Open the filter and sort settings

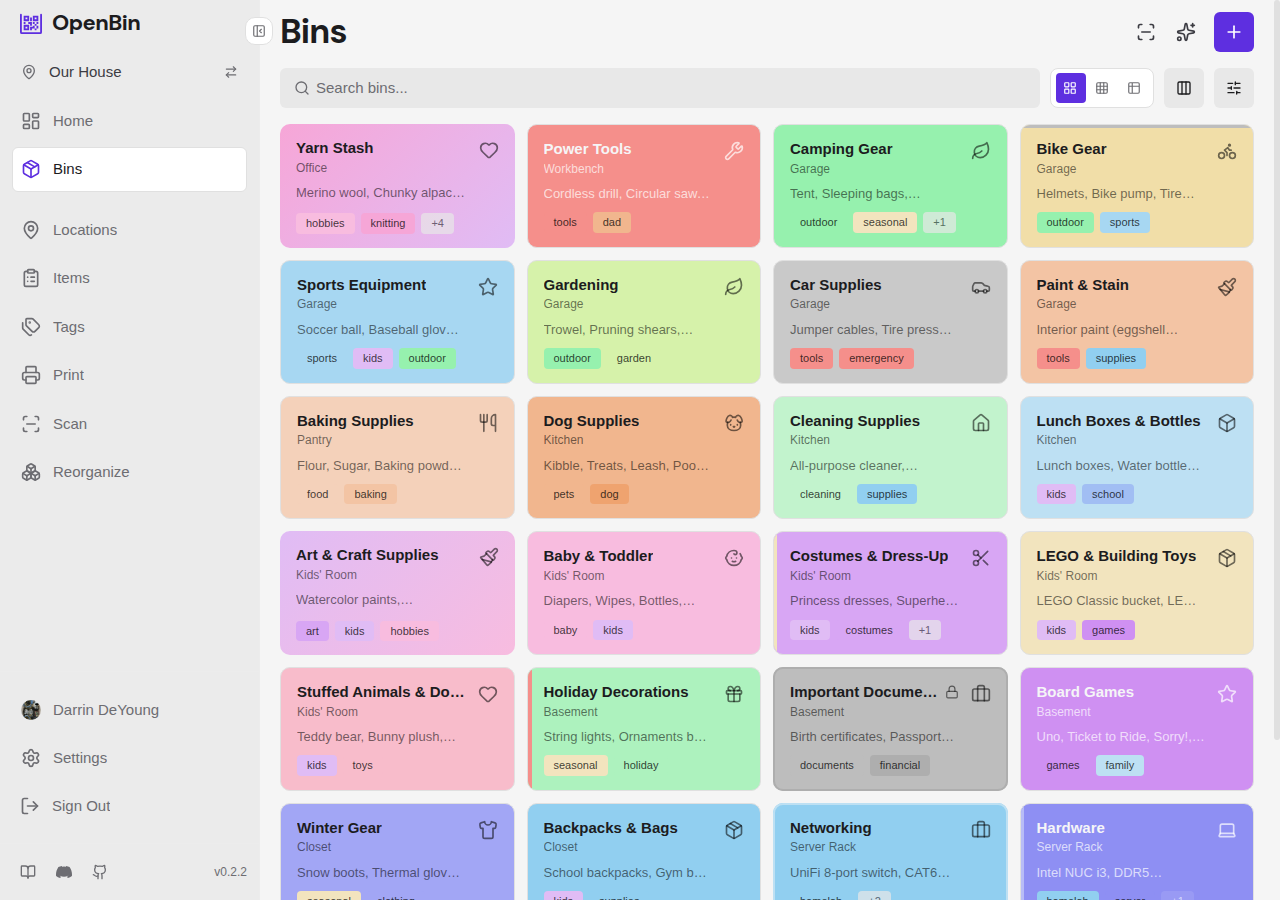coord(1234,88)
